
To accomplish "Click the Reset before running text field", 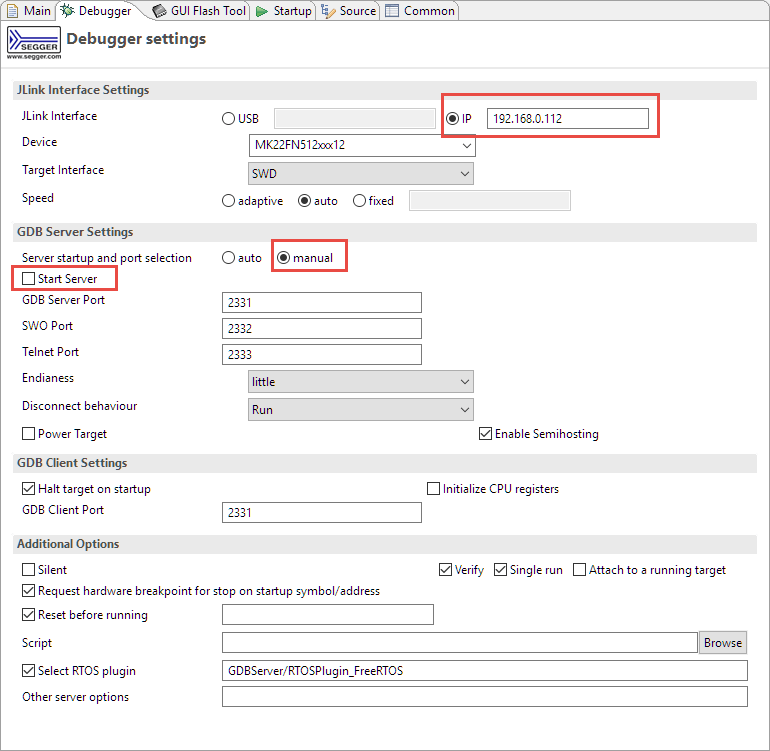I will click(x=328, y=615).
